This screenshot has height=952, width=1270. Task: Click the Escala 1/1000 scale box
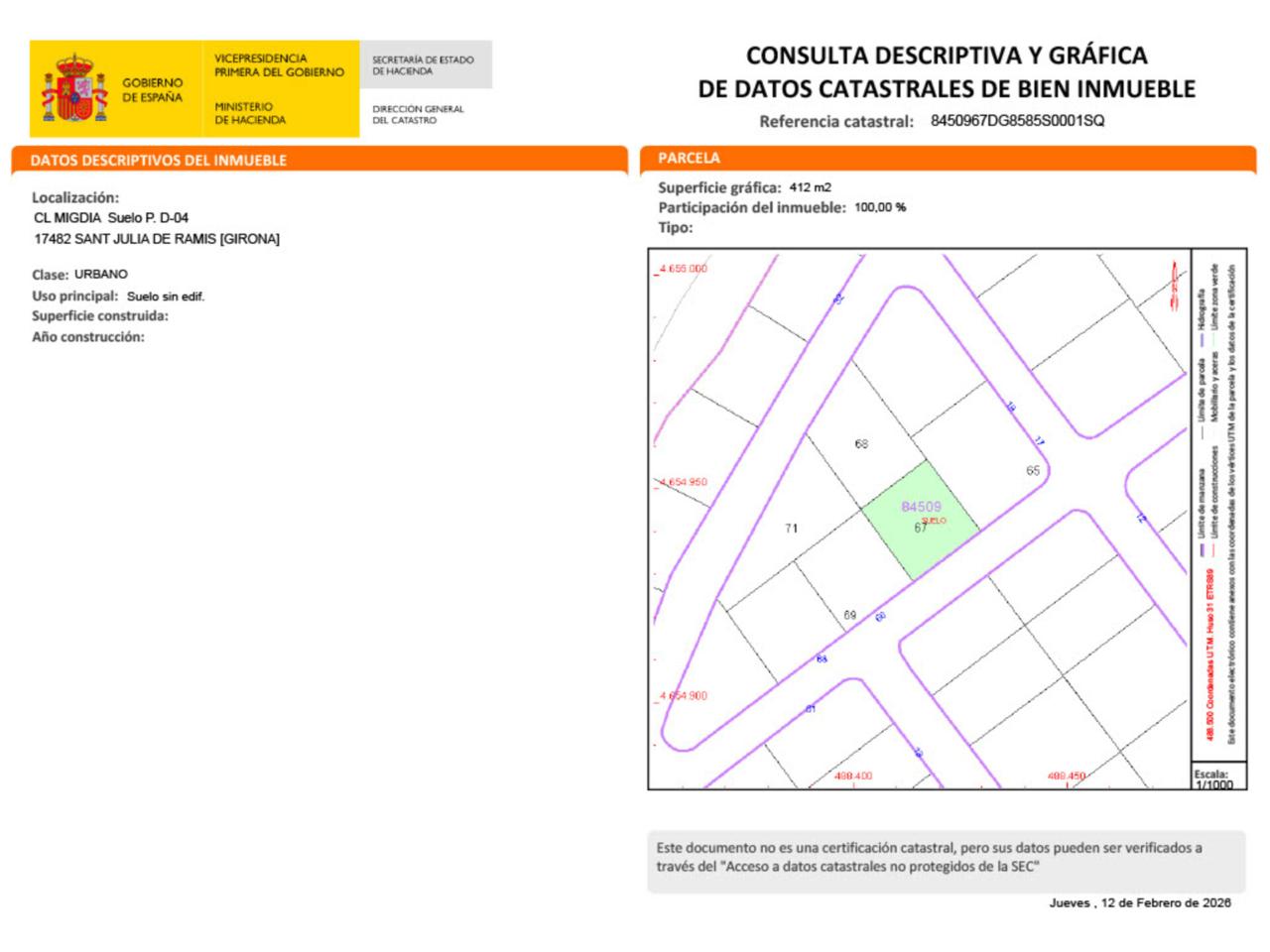coord(1212,778)
